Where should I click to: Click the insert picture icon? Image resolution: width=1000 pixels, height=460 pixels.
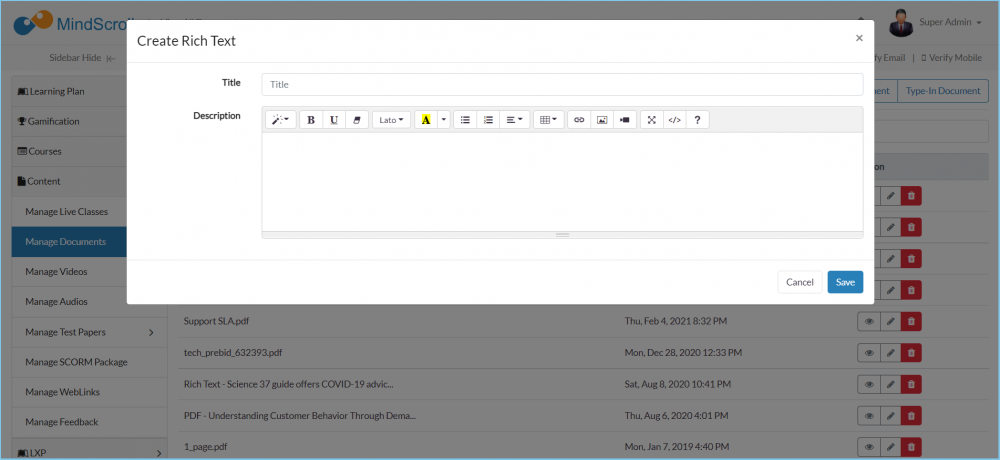pos(602,120)
